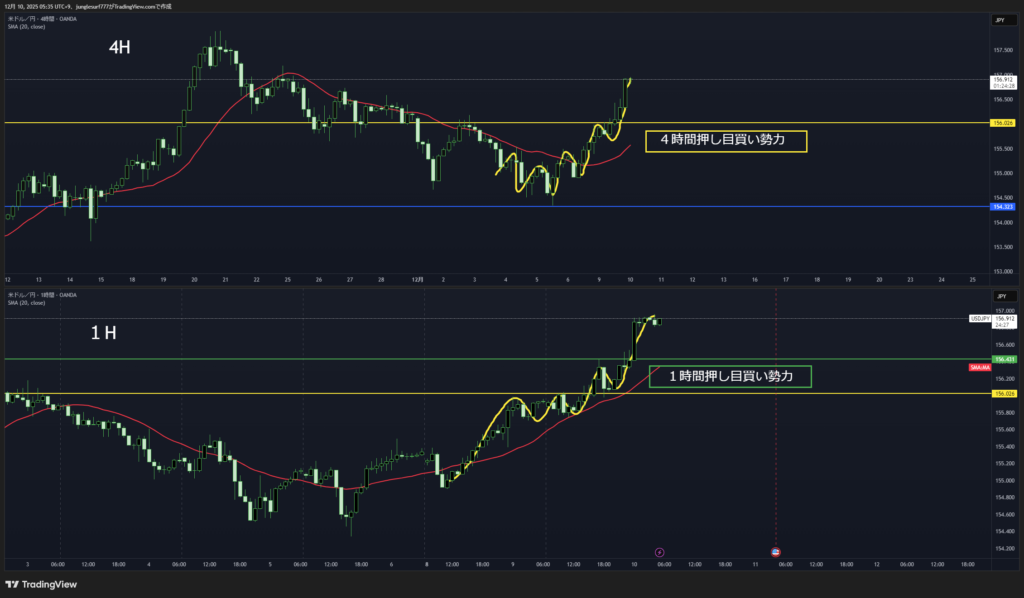Select the yellow 4時間押し目買い勢力 text box

point(725,141)
